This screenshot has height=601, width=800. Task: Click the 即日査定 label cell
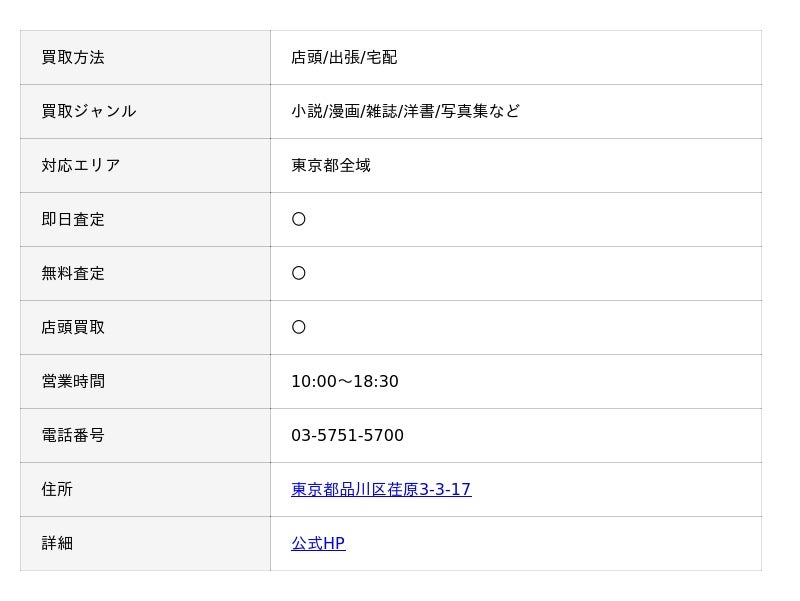point(73,219)
